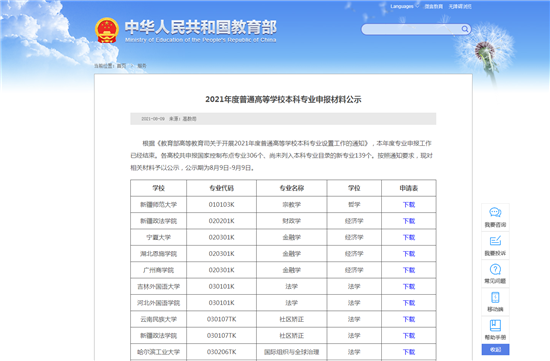The width and height of the screenshot is (550, 361).
Task: Download 新疆师范大学 宗教学 application form
Action: click(409, 205)
